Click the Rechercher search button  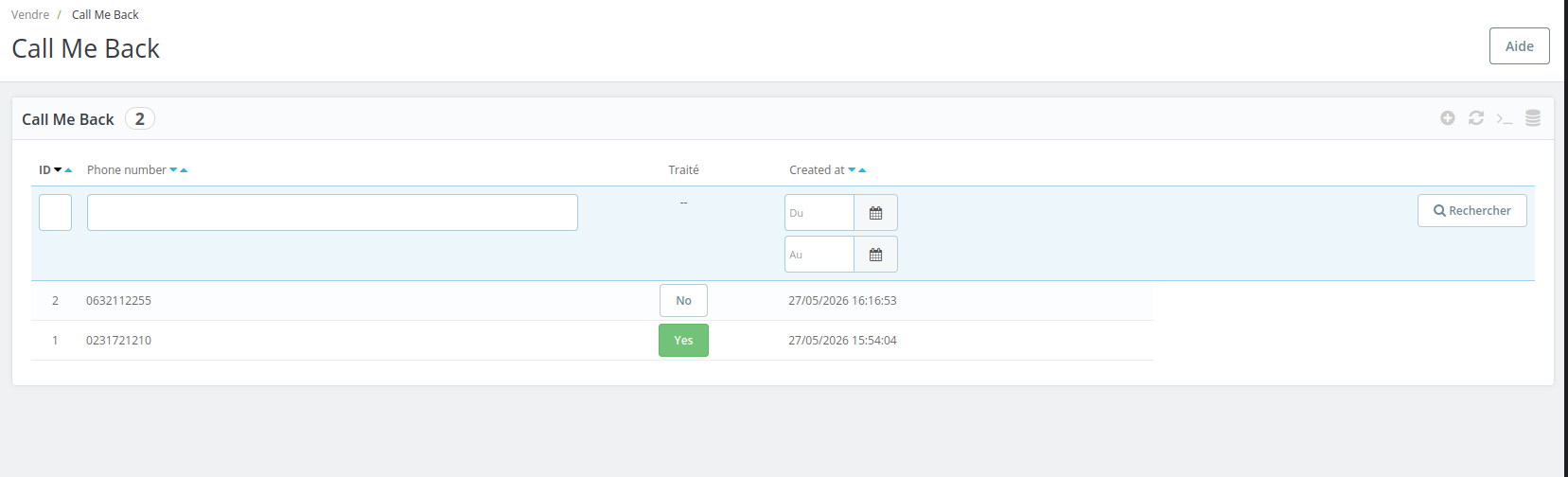[1472, 211]
